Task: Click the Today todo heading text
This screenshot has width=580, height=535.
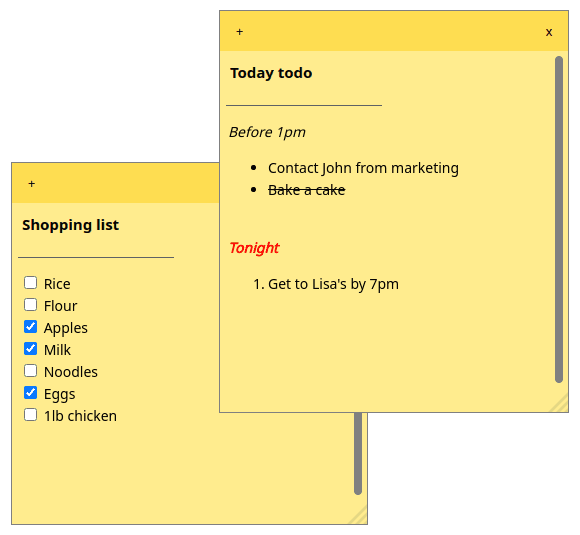Action: [x=271, y=73]
